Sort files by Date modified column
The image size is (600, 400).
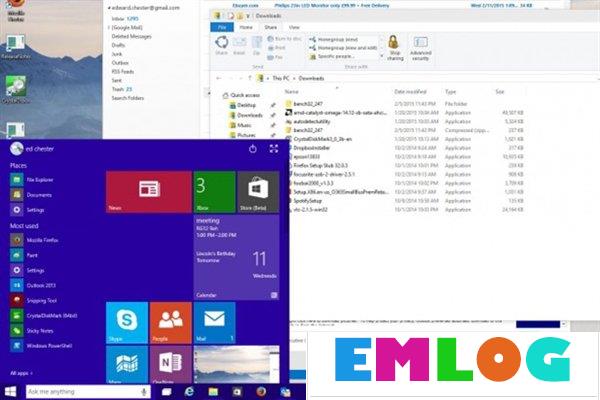[410, 91]
